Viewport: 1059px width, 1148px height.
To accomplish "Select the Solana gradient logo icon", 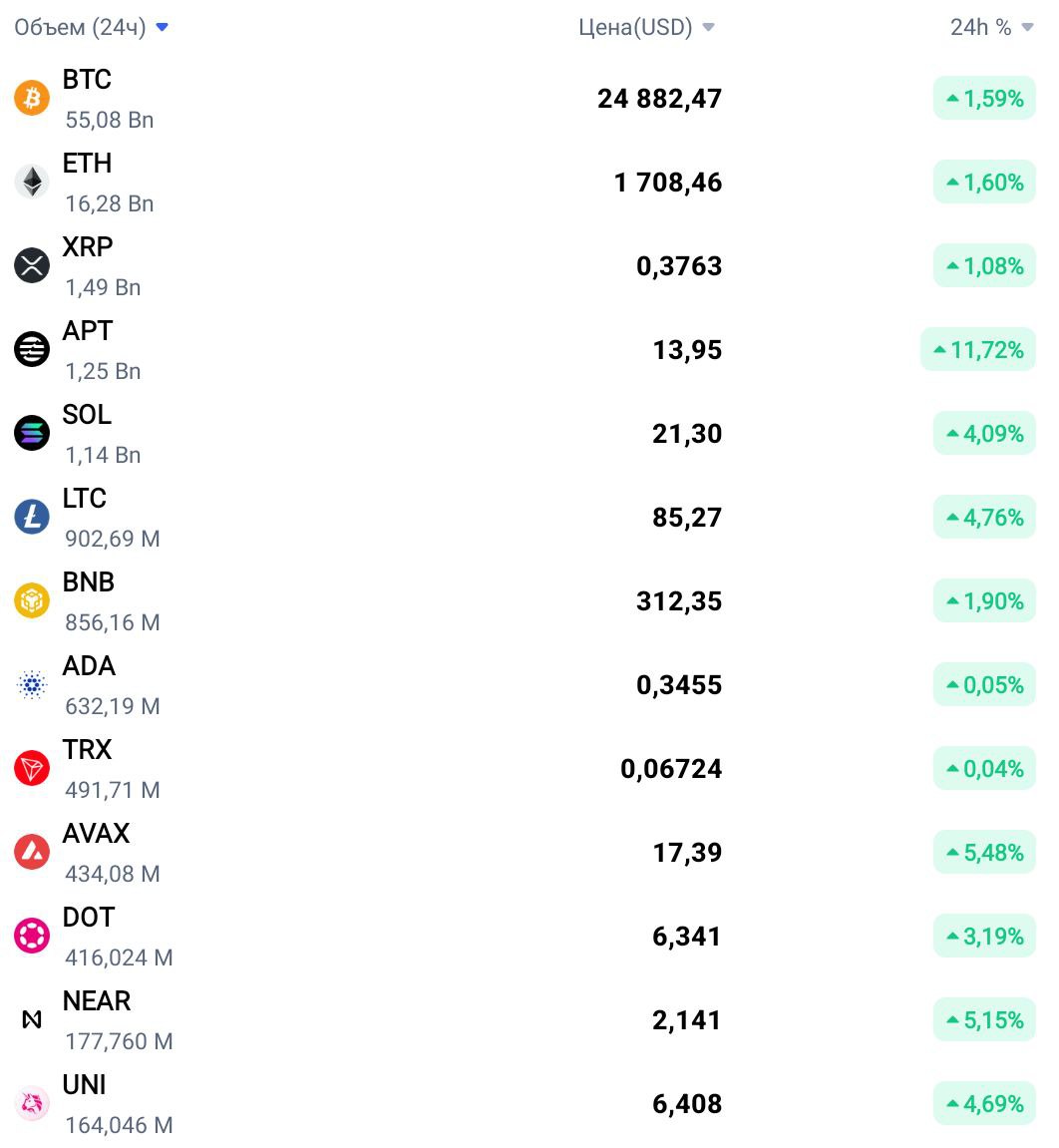I will [32, 433].
